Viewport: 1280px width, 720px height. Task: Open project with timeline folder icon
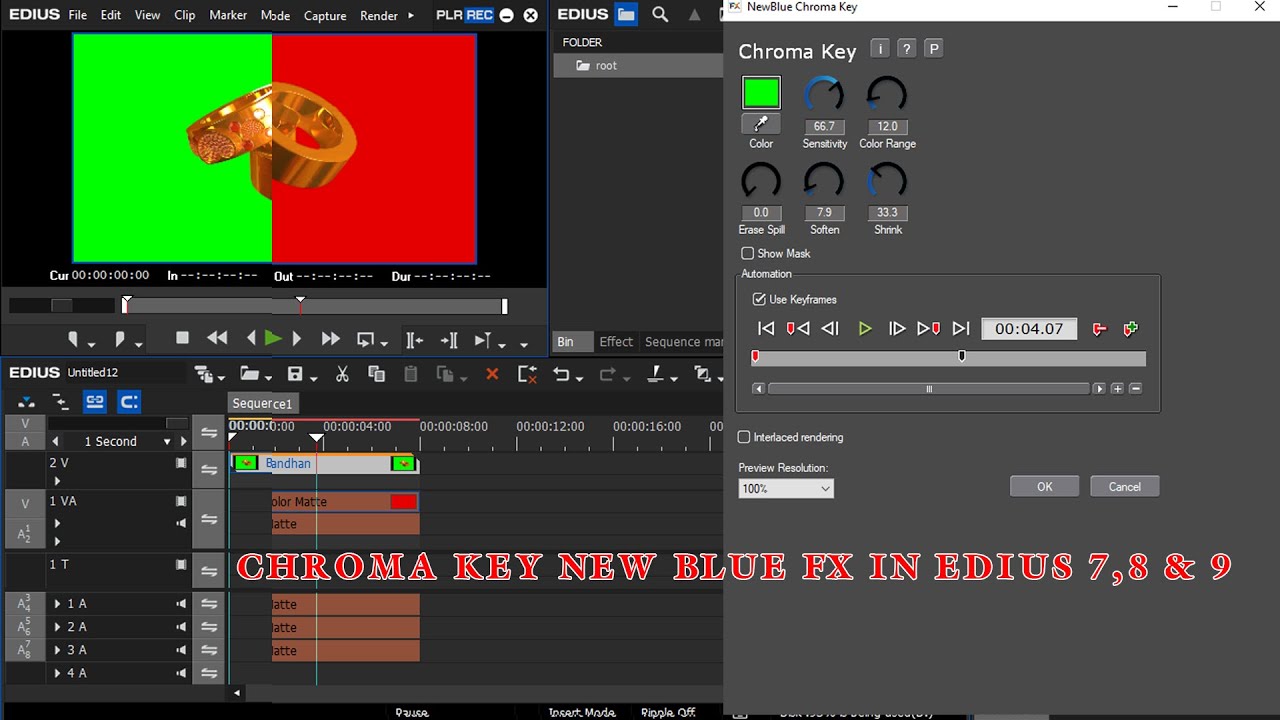click(x=249, y=374)
